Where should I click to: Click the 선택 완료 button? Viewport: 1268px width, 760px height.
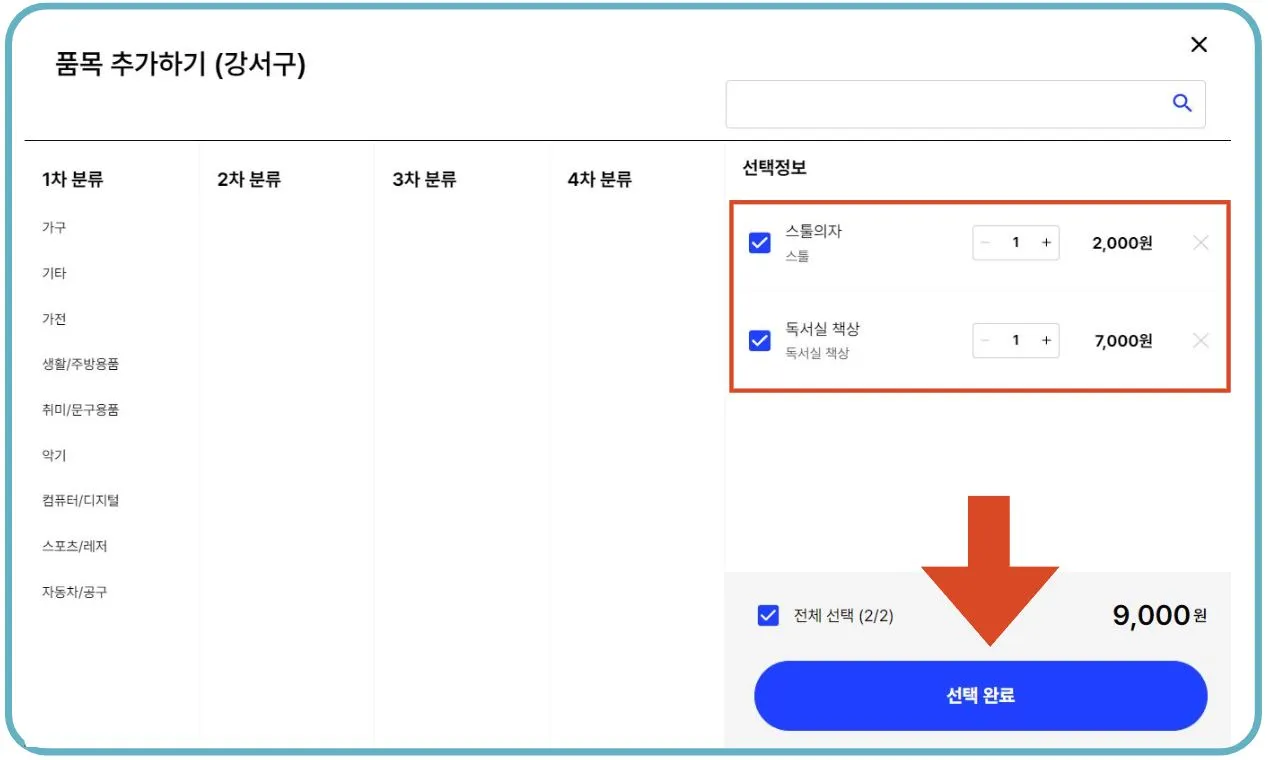pos(980,696)
